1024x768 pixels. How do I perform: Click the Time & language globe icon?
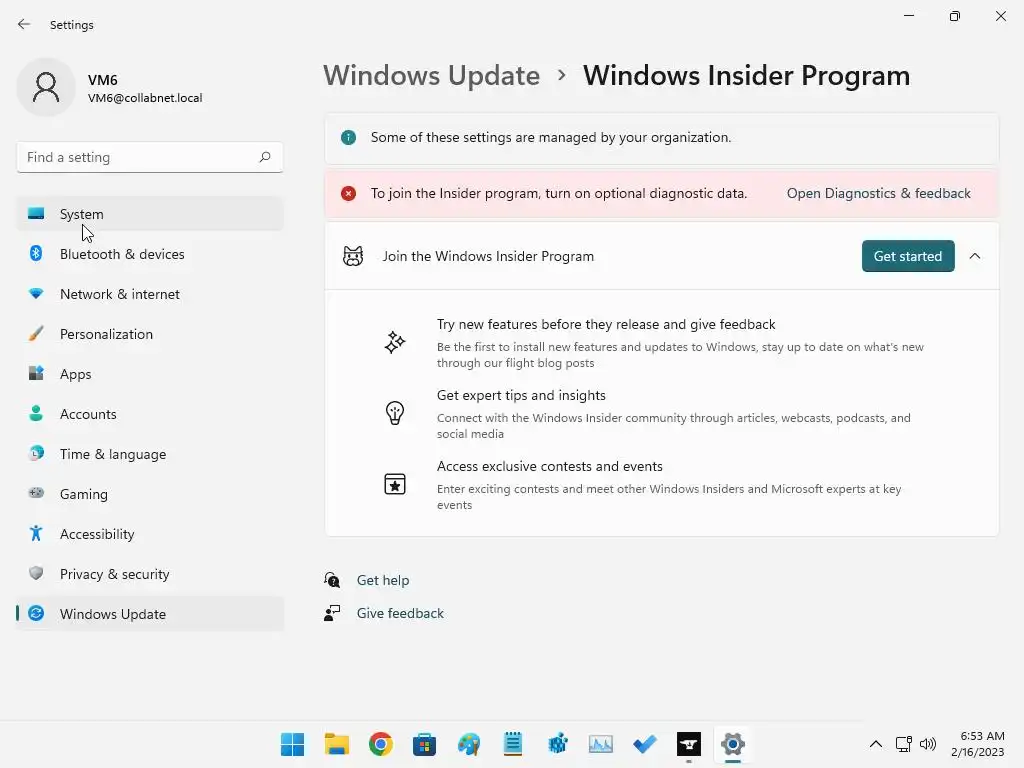[x=37, y=453]
